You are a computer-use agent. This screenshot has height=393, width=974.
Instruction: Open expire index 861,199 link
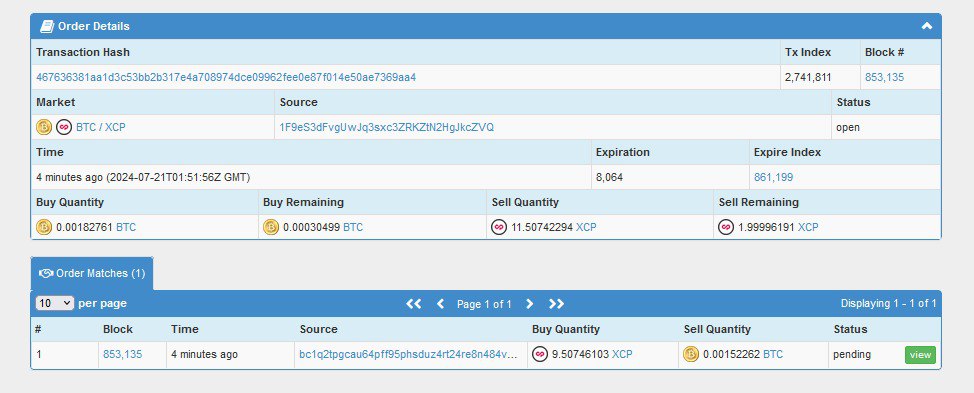[773, 178]
